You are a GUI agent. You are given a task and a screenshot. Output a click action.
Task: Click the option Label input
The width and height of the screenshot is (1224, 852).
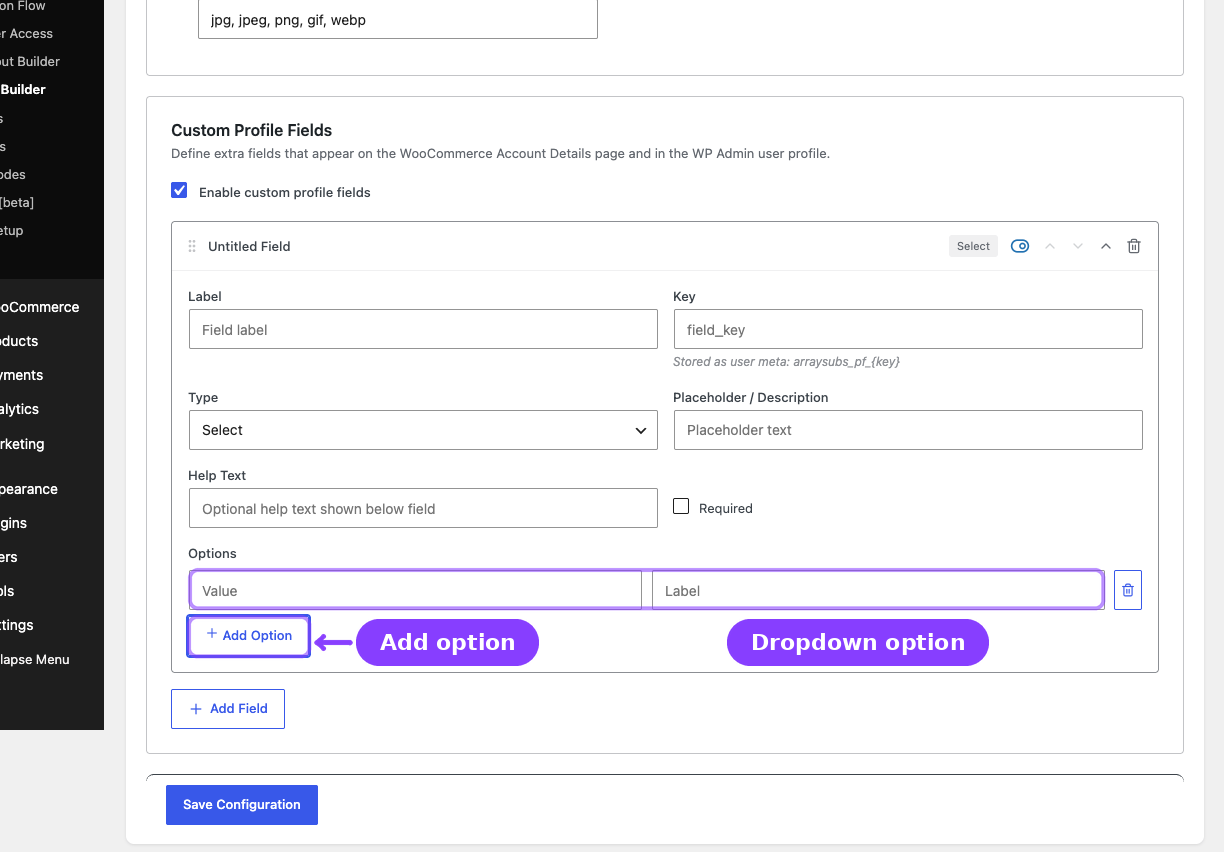pyautogui.click(x=877, y=590)
